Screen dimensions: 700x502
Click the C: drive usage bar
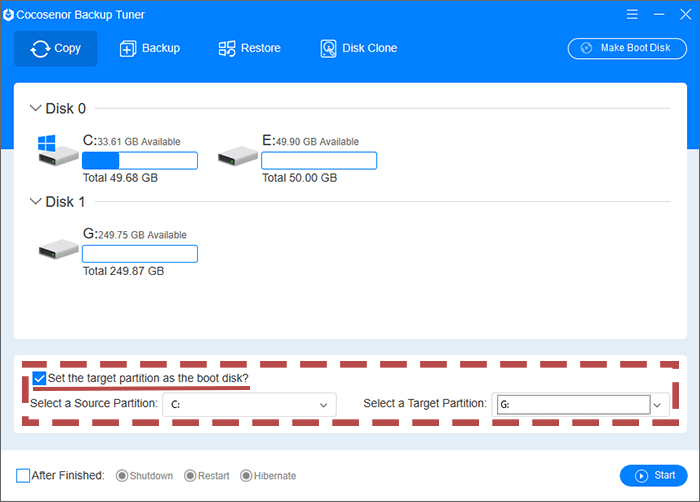coord(140,160)
